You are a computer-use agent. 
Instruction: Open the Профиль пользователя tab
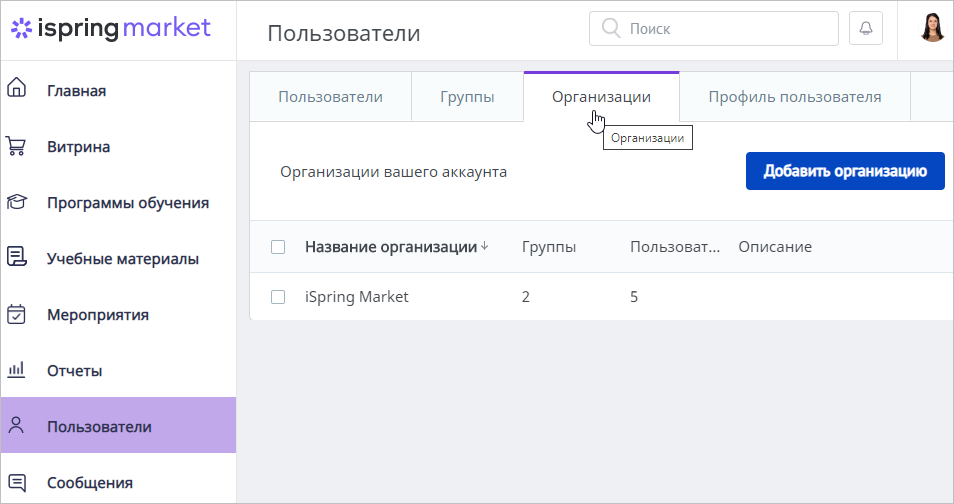click(x=795, y=97)
